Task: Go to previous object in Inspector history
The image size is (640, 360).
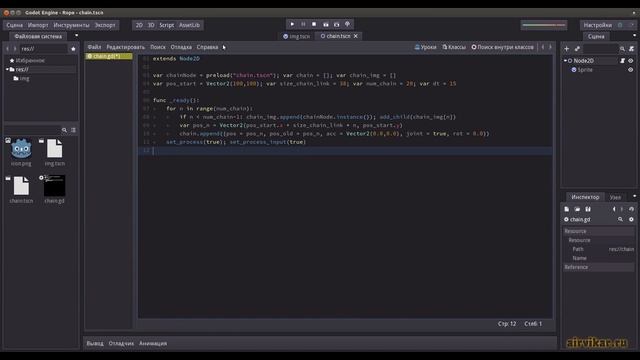Action: pyautogui.click(x=614, y=209)
